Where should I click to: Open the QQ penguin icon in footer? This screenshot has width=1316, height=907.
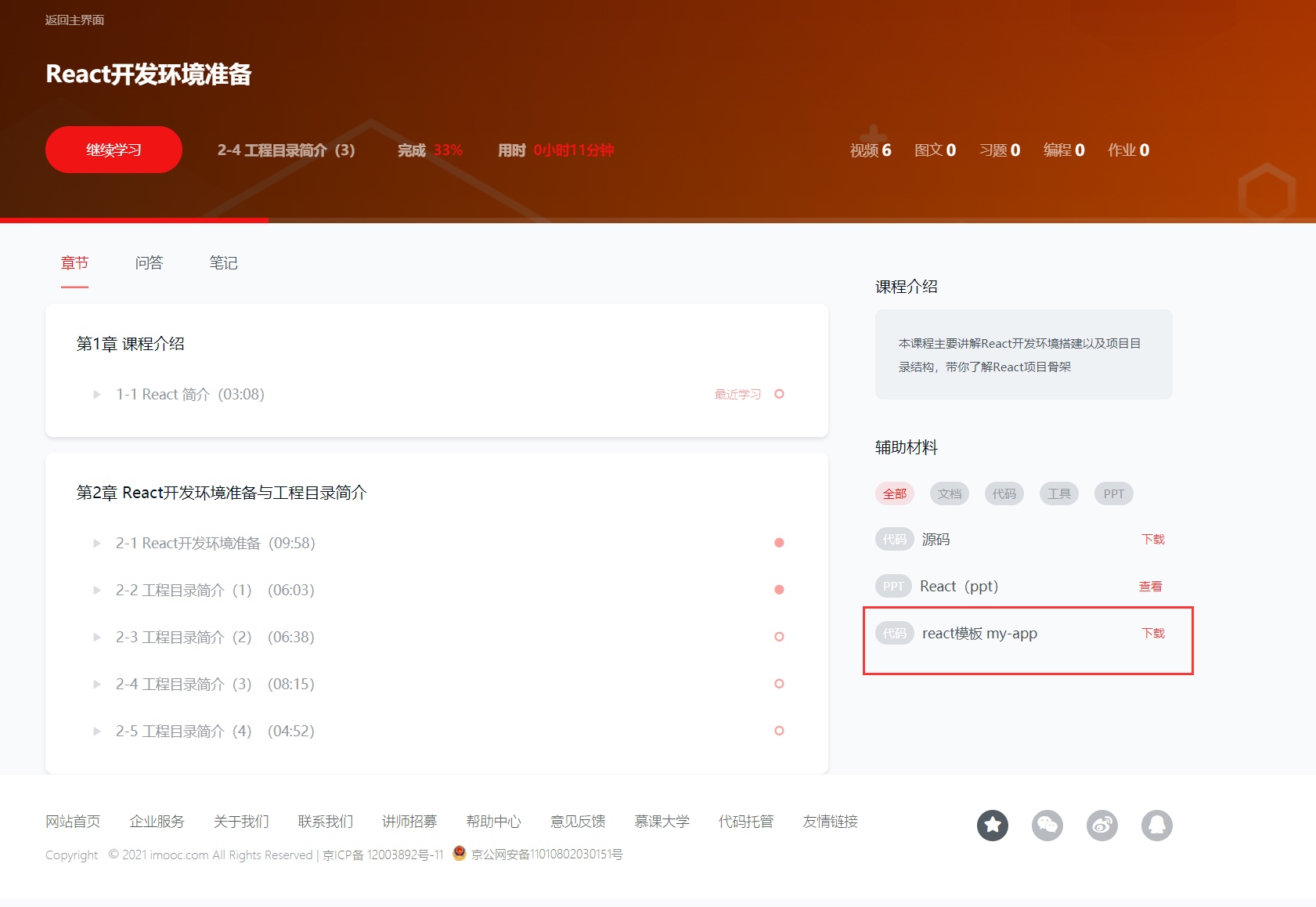point(1157,825)
